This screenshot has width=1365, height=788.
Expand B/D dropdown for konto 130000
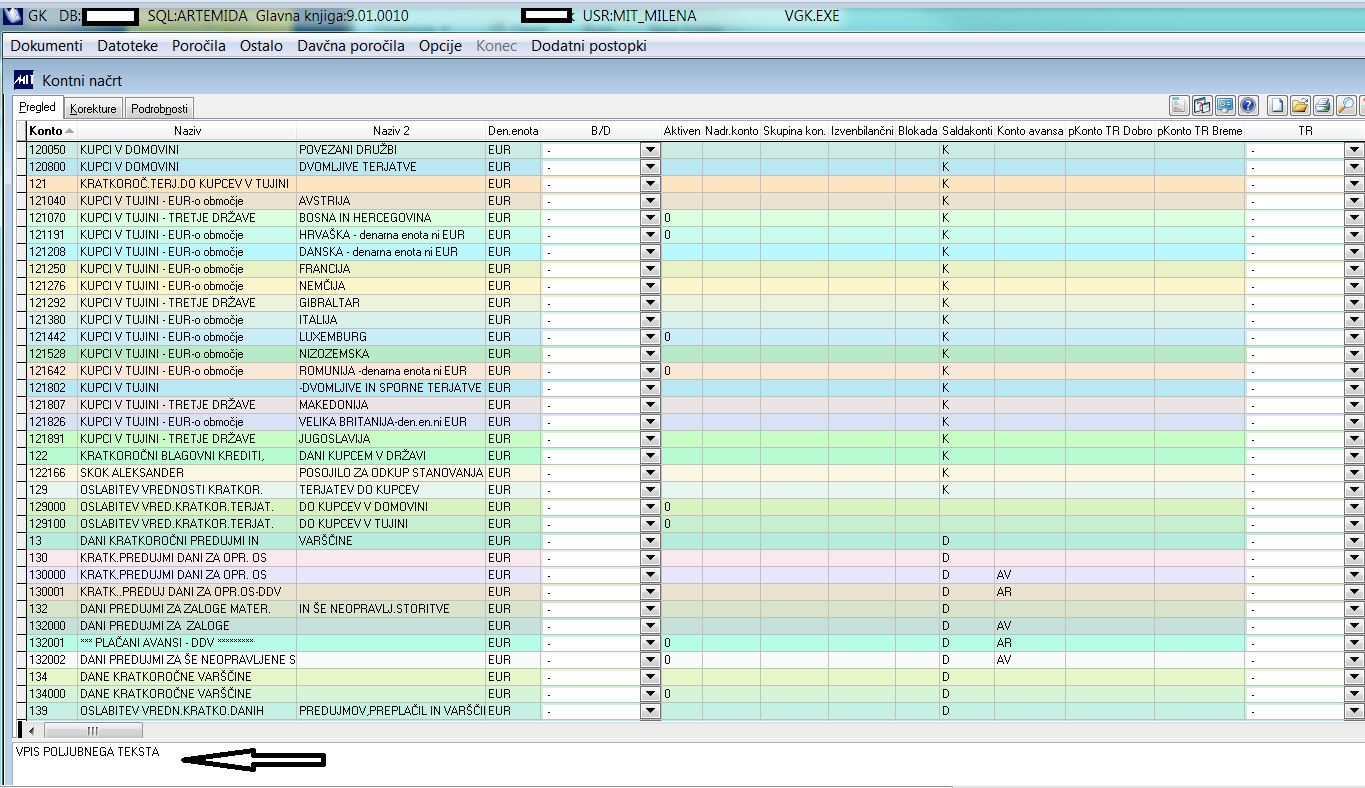coord(650,575)
